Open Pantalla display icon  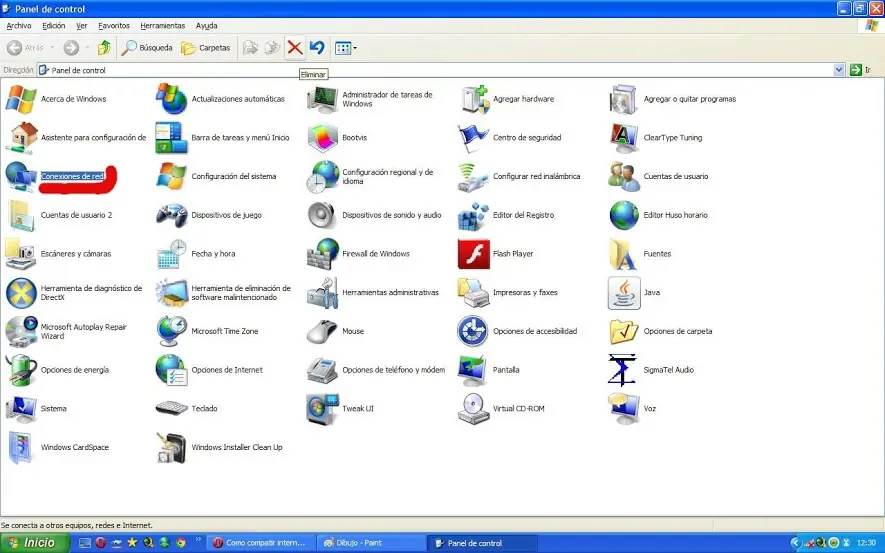tap(473, 370)
